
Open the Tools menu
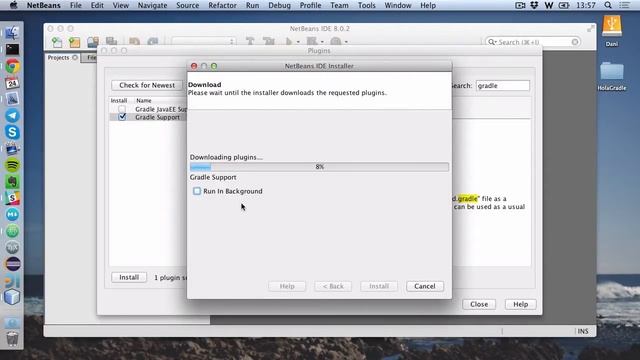pyautogui.click(x=367, y=5)
